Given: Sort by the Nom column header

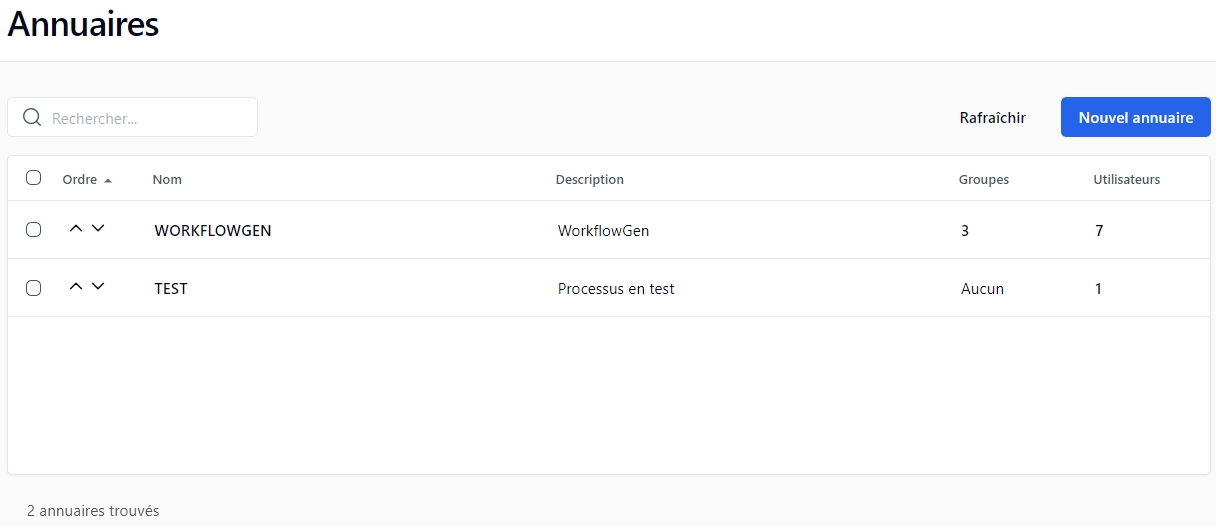Looking at the screenshot, I should click(x=167, y=180).
